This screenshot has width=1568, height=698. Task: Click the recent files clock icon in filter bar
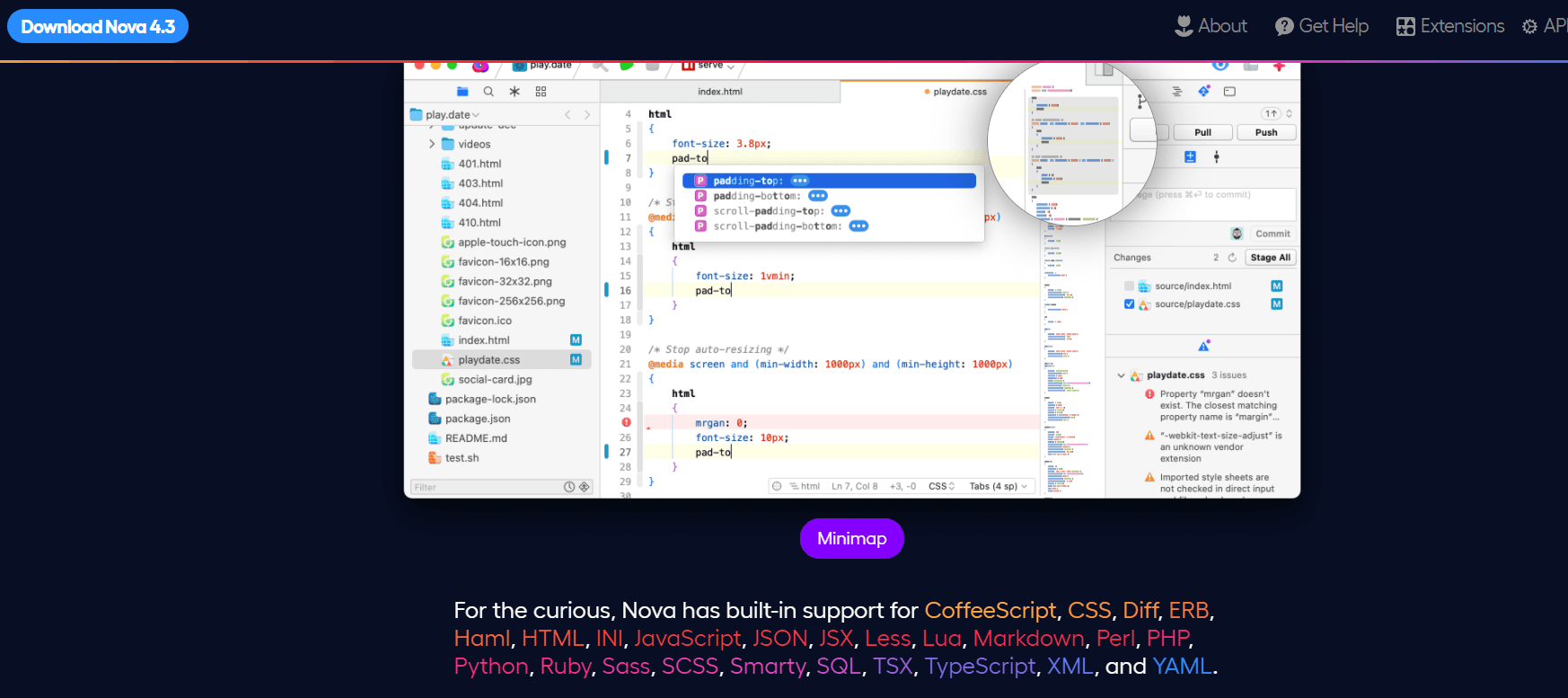(569, 487)
